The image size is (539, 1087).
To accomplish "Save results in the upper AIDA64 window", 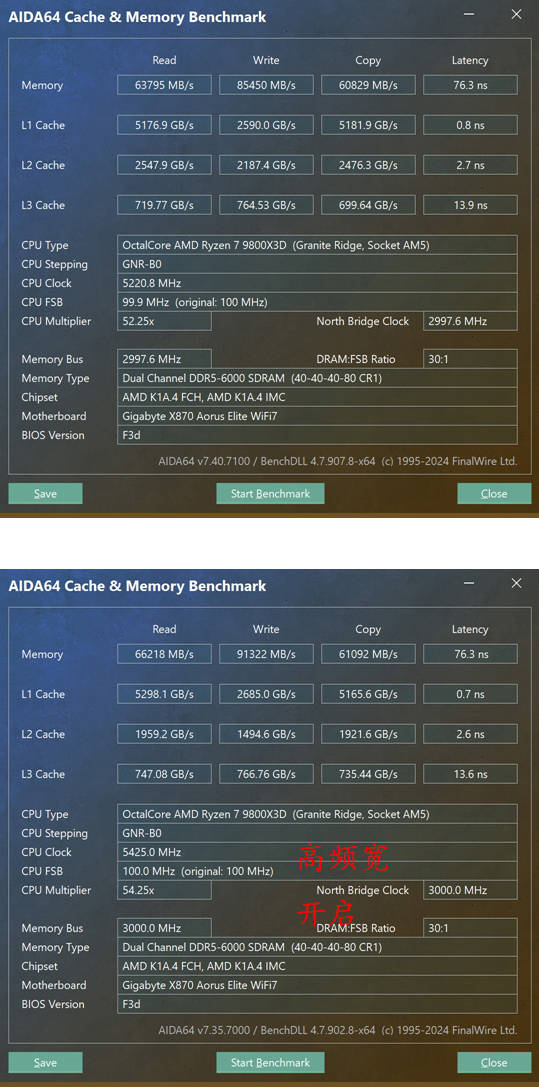I will click(x=45, y=494).
